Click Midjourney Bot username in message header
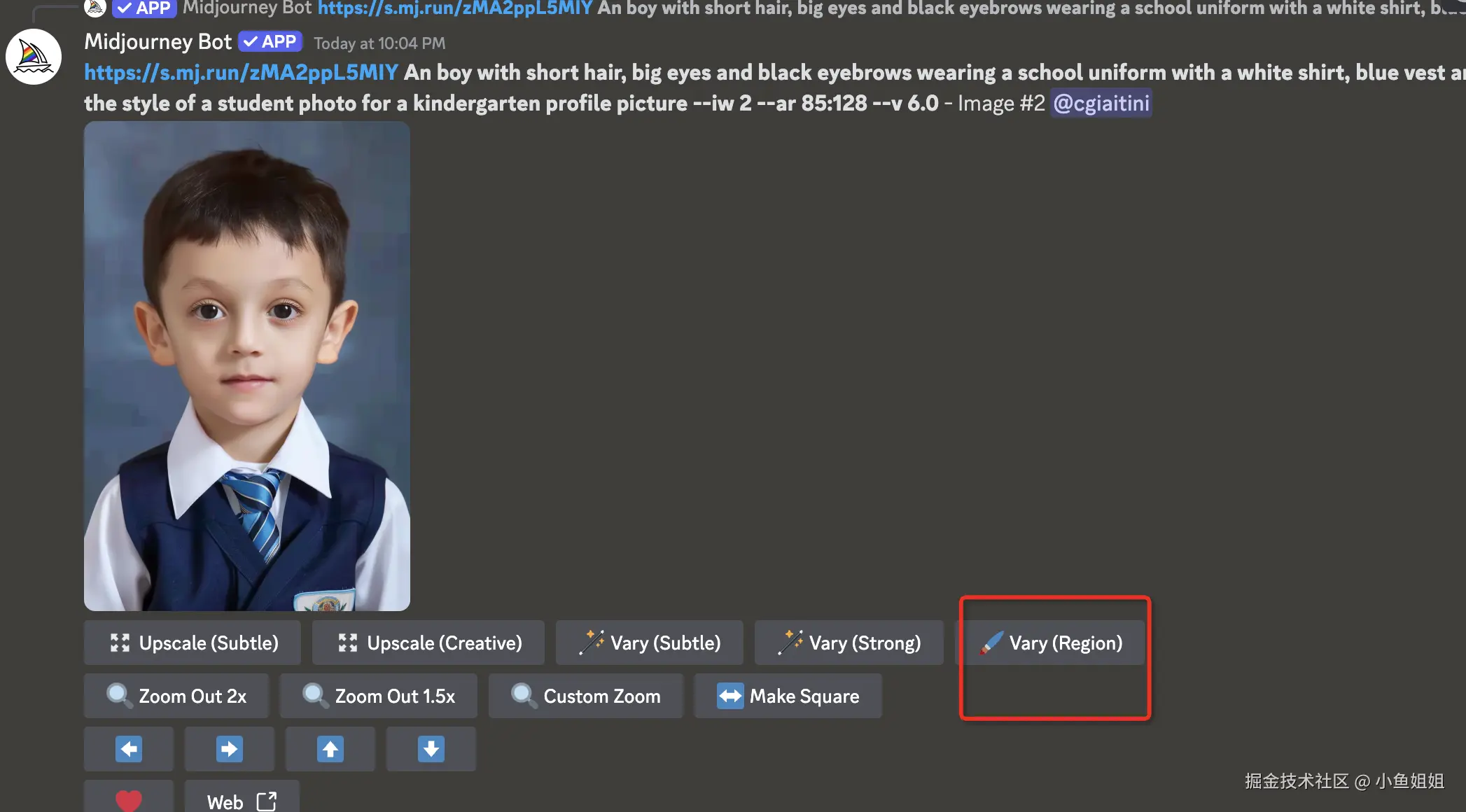1466x812 pixels. click(158, 42)
